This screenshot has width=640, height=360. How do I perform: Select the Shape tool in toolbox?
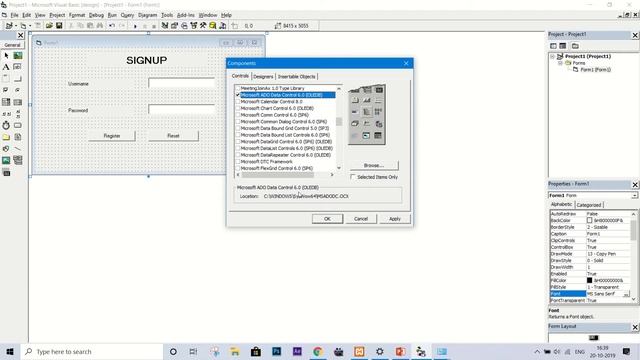pos(6,149)
